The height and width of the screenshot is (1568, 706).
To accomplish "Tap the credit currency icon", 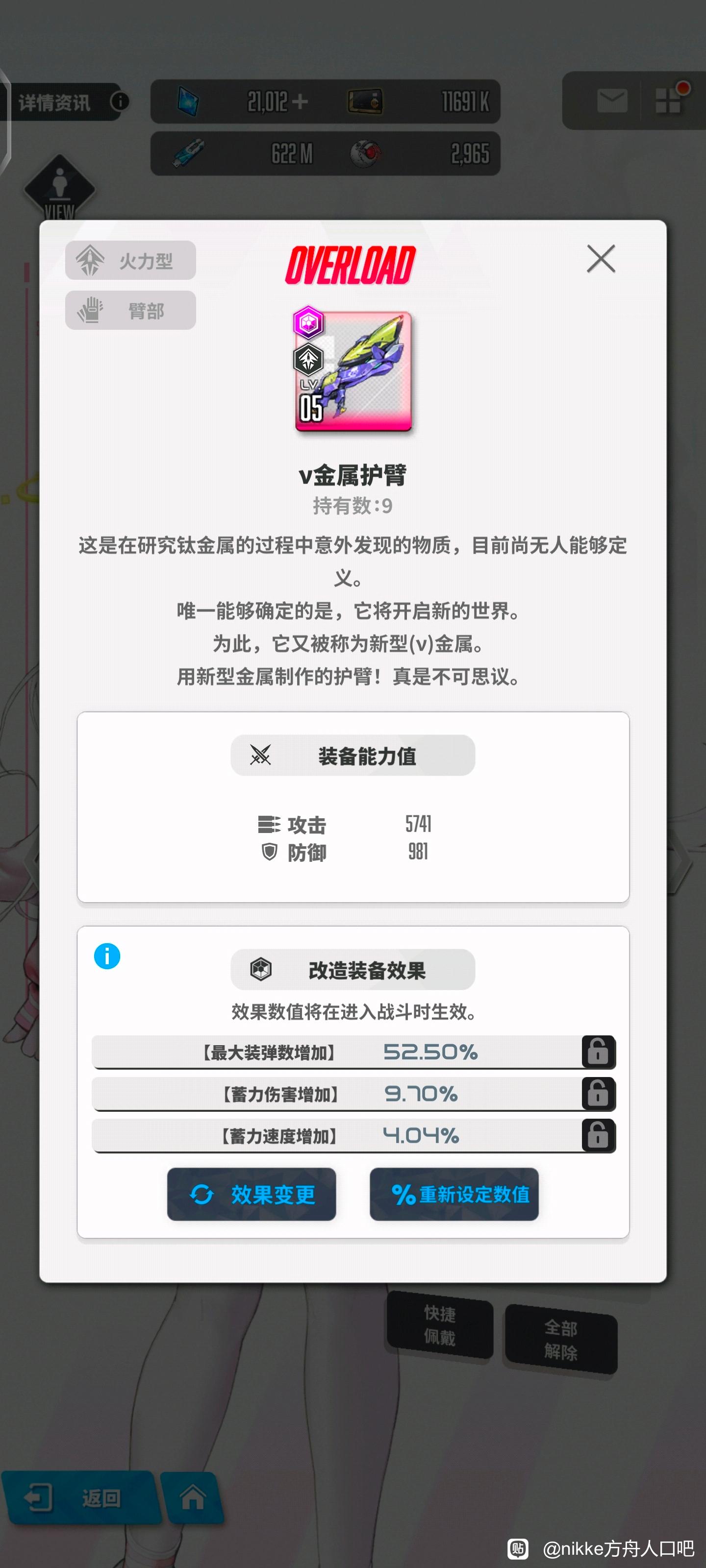I will coord(365,101).
